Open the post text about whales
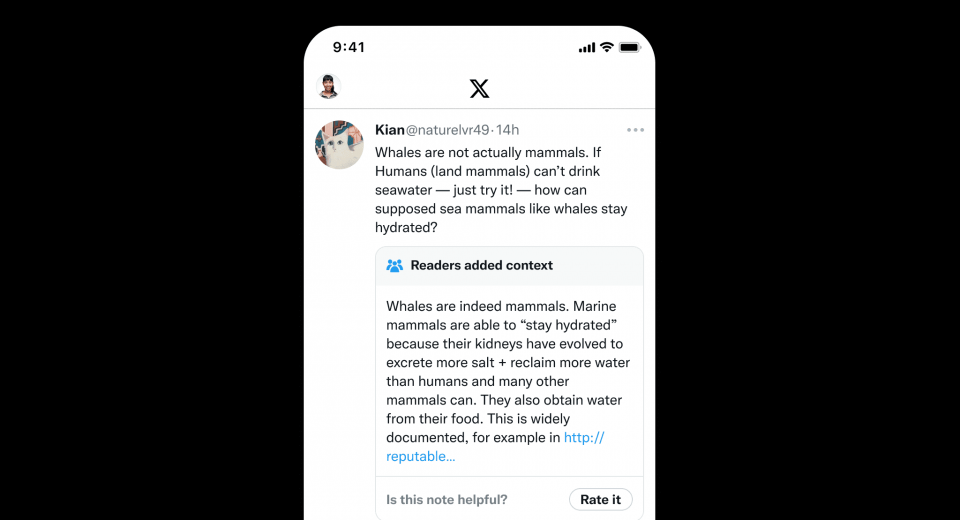Screen dimensions: 960x520 501,190
